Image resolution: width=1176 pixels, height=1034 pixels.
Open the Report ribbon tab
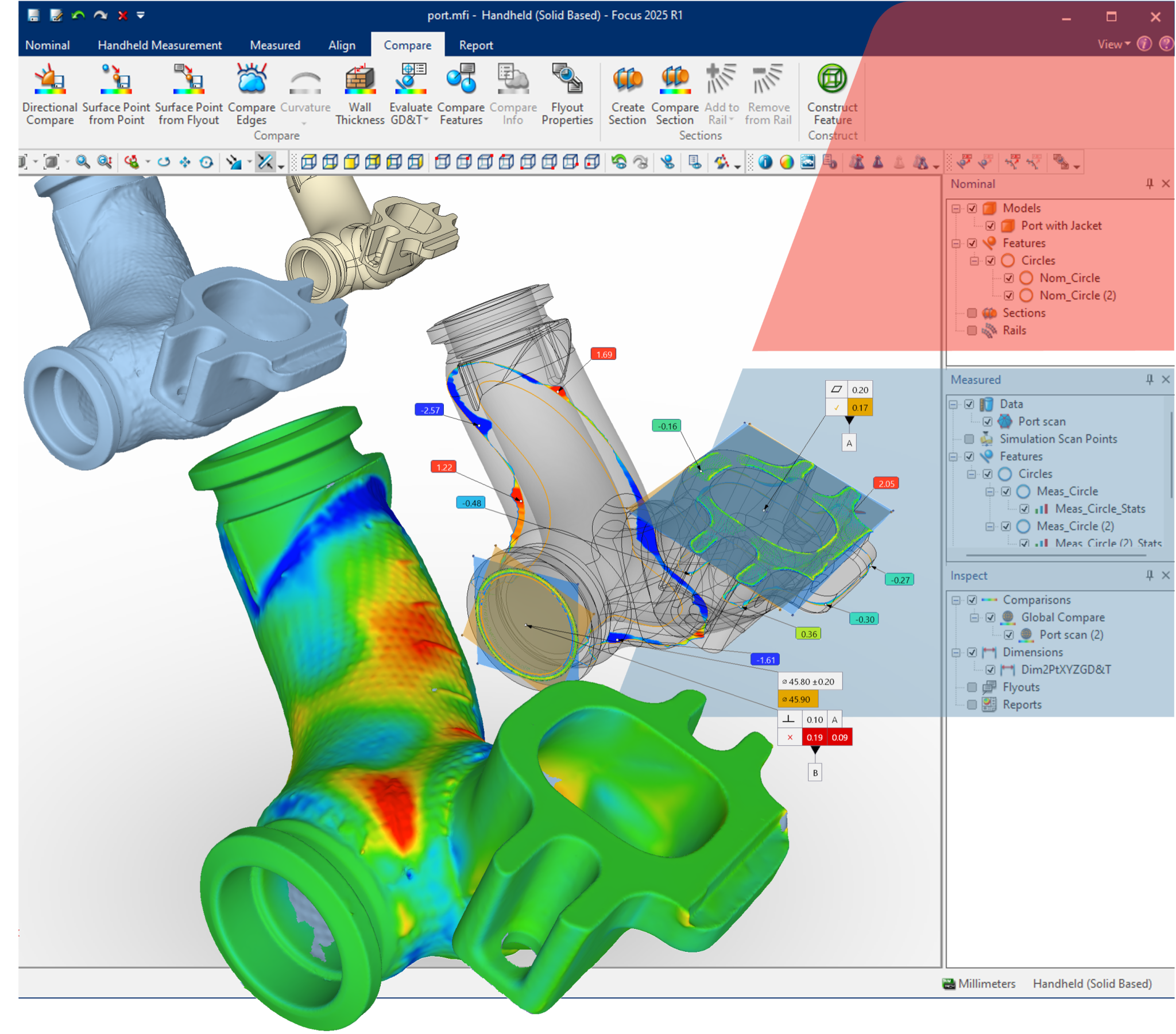476,45
